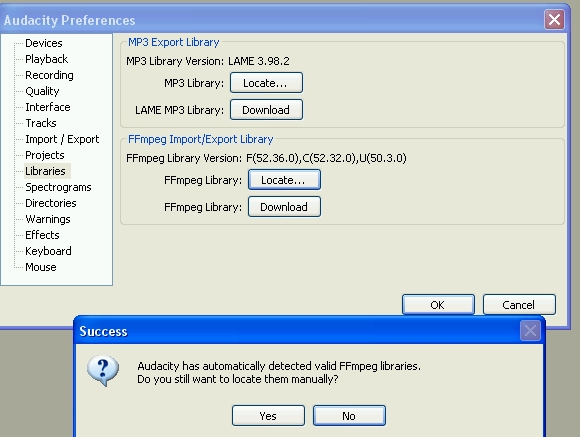Open Interface preferences

pyautogui.click(x=48, y=107)
